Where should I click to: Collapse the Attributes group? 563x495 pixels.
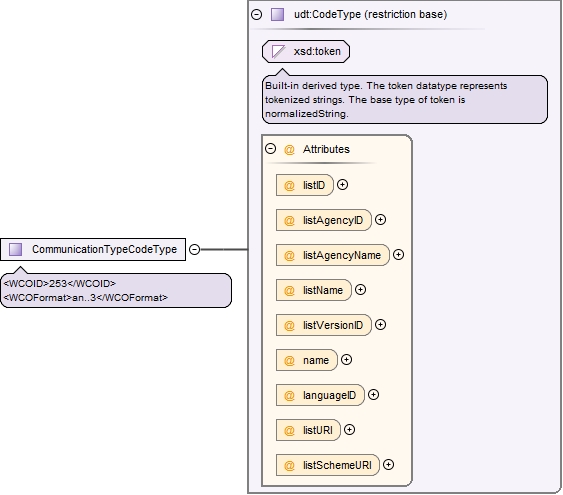pyautogui.click(x=270, y=149)
